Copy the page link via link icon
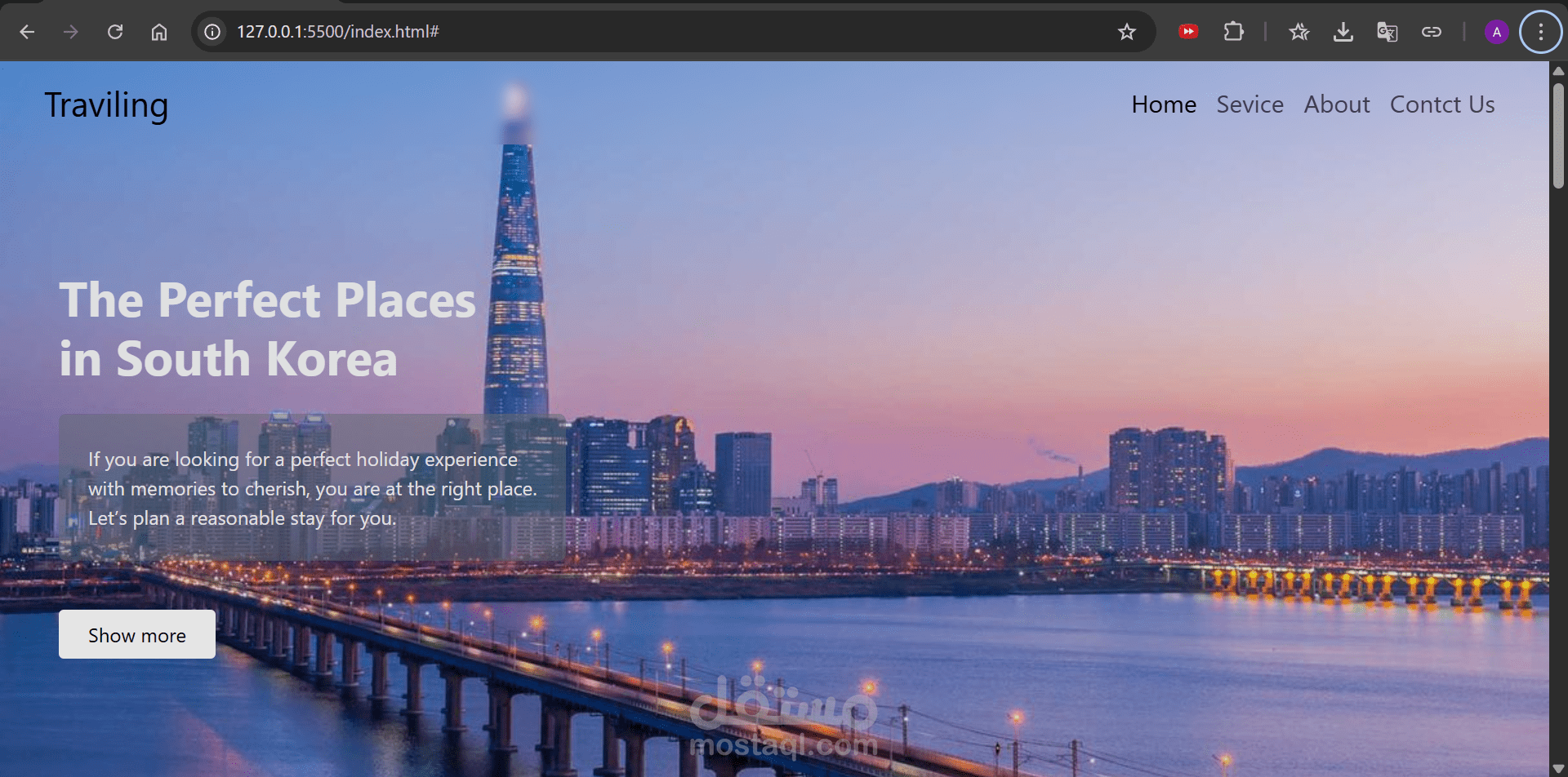 click(1432, 32)
